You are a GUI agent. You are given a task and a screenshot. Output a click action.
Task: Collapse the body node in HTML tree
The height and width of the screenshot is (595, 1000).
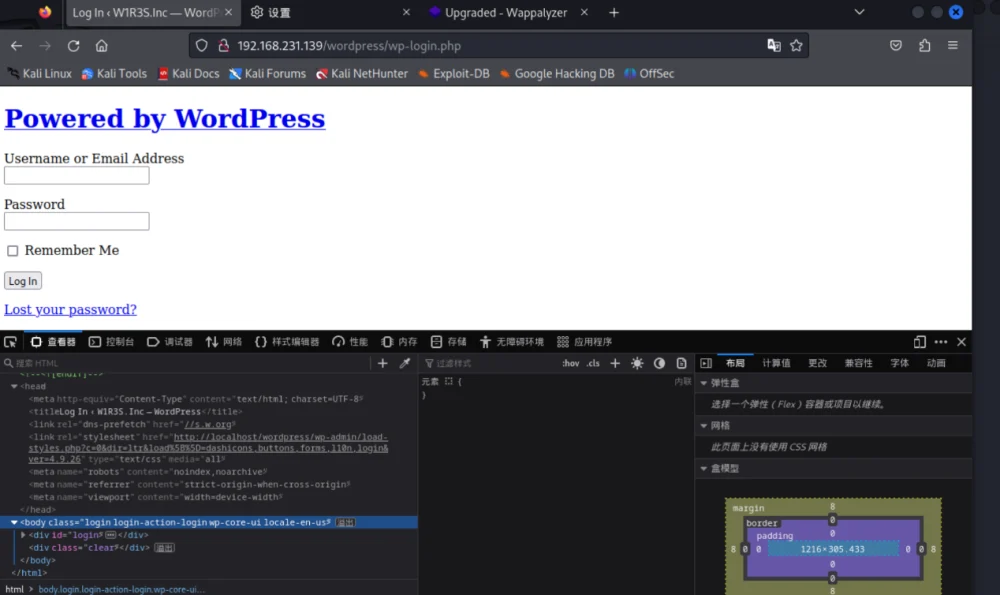pyautogui.click(x=14, y=522)
